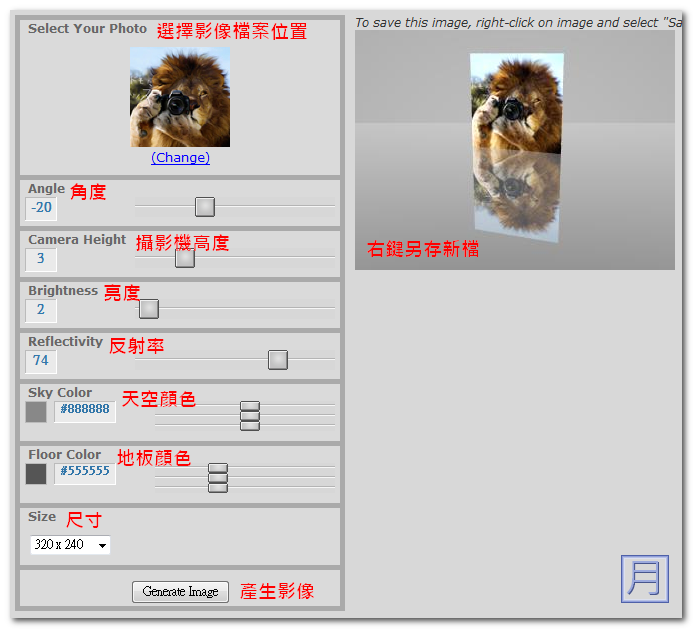Click the generated reflection preview image
This screenshot has height=629, width=693.
(x=515, y=150)
